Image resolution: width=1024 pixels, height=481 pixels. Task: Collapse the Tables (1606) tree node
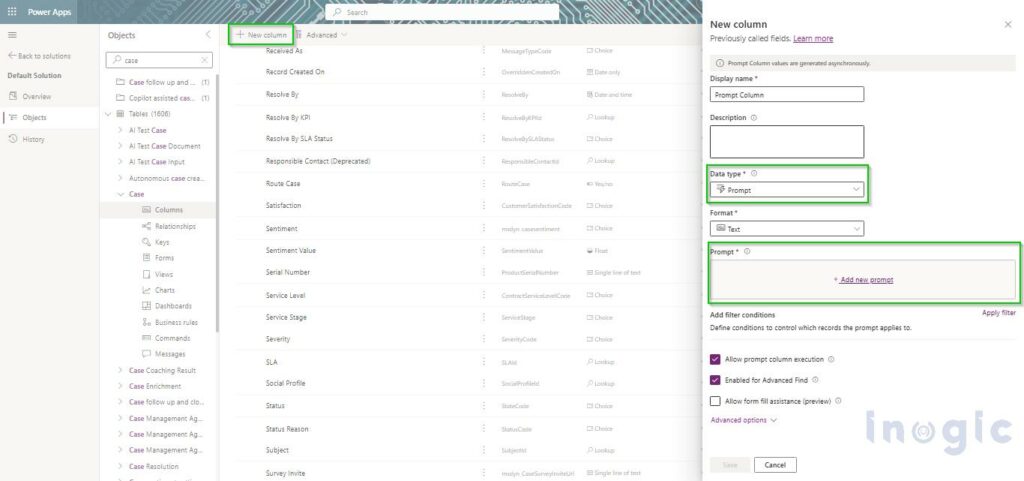[x=108, y=114]
